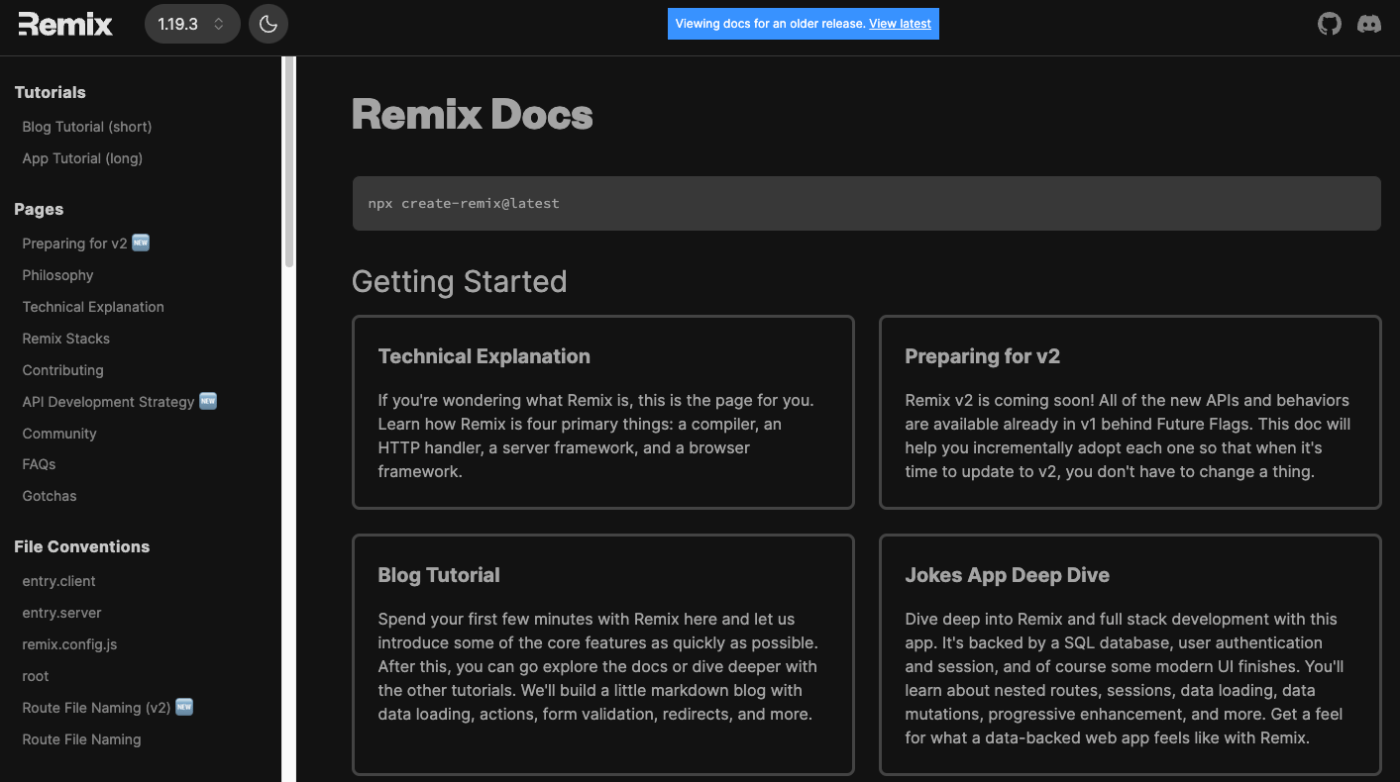Go to Remix logo home
The image size is (1400, 782).
65,24
